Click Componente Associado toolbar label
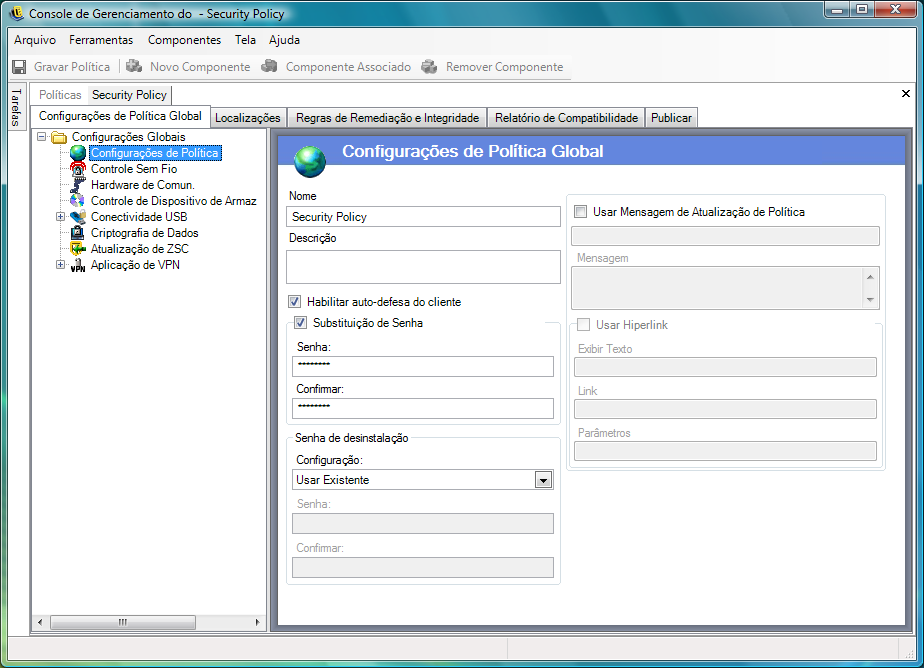The height and width of the screenshot is (668, 924). [348, 67]
